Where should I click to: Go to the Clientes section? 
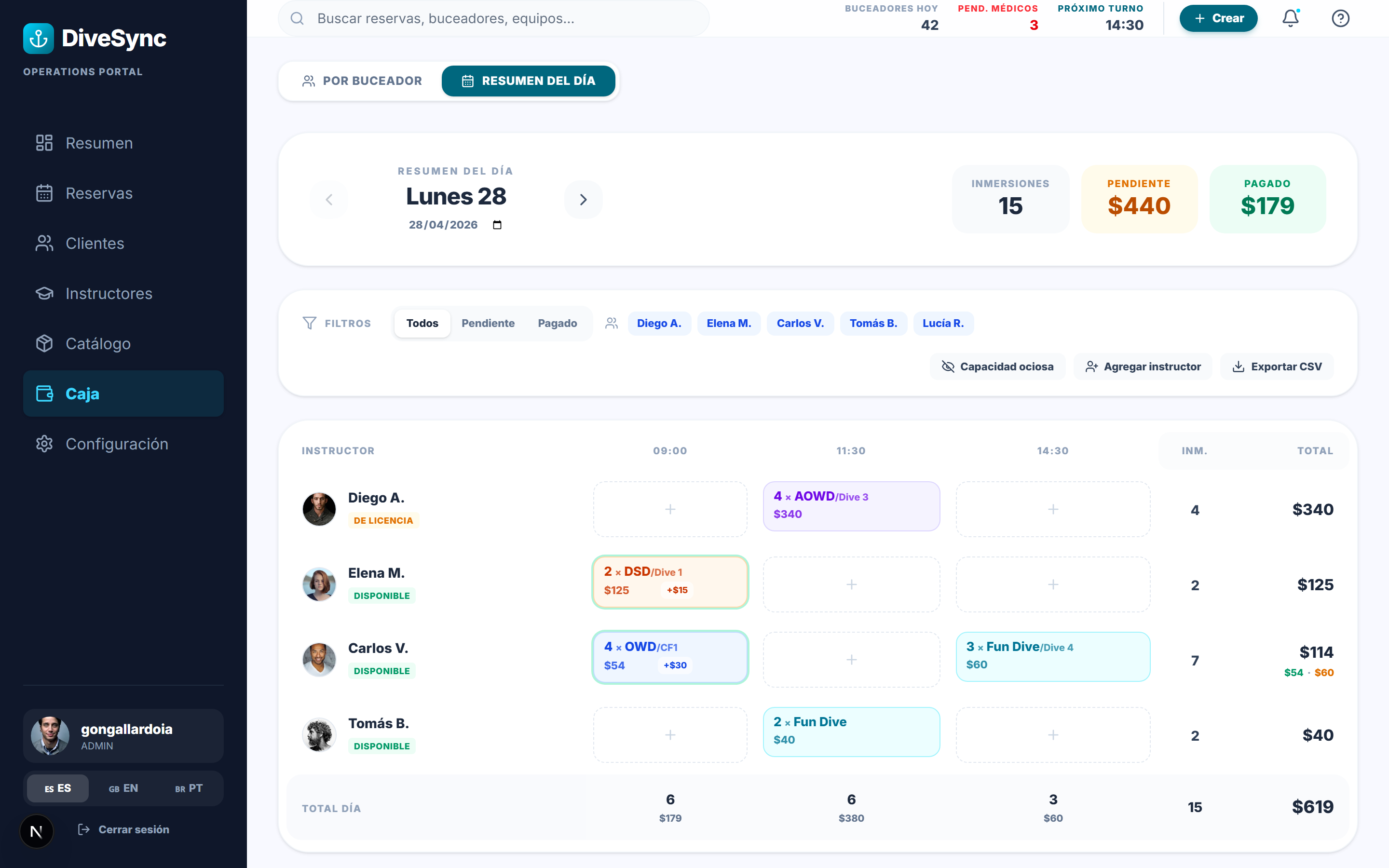click(123, 244)
